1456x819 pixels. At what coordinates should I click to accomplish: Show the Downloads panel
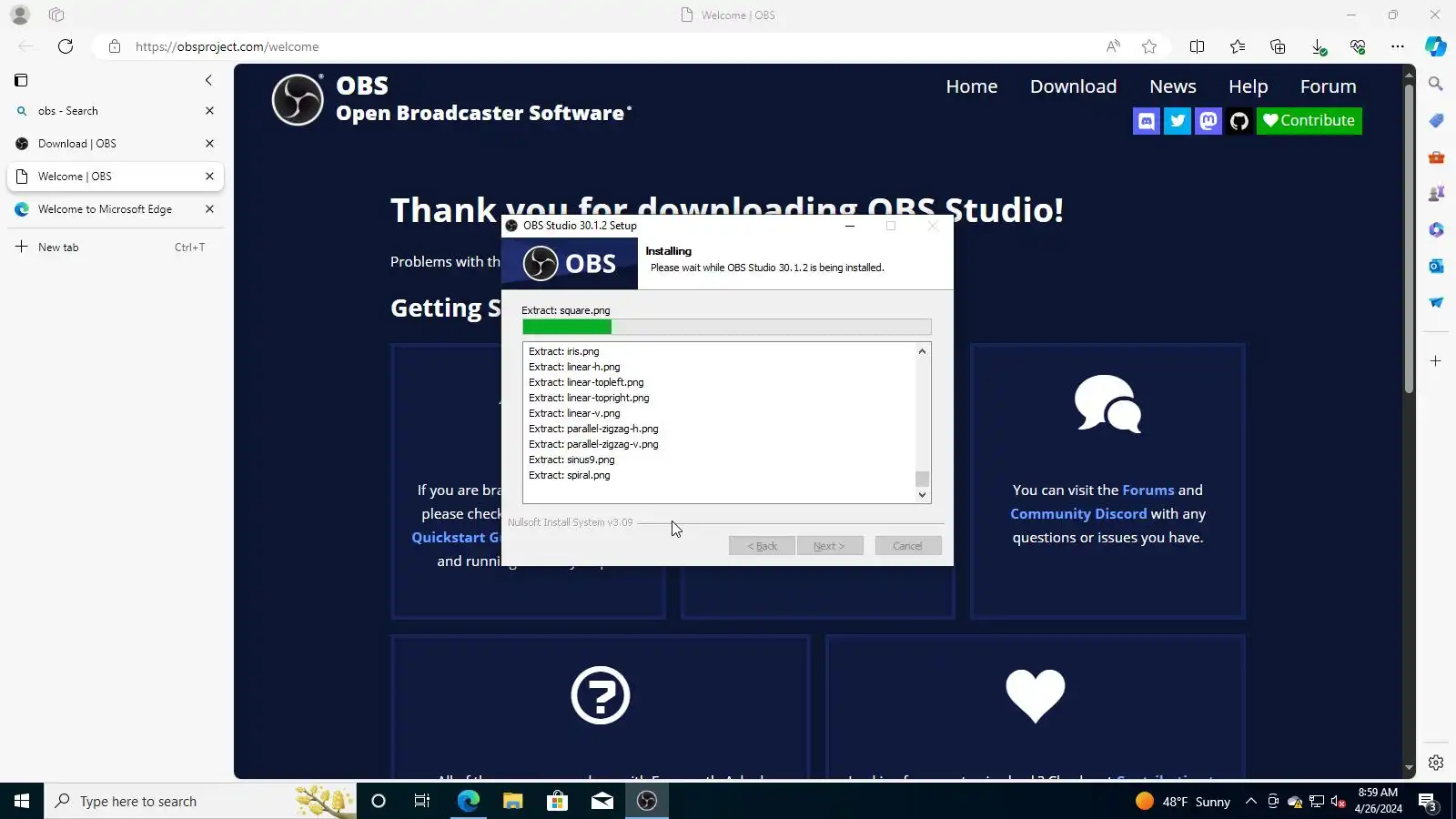click(x=1318, y=46)
